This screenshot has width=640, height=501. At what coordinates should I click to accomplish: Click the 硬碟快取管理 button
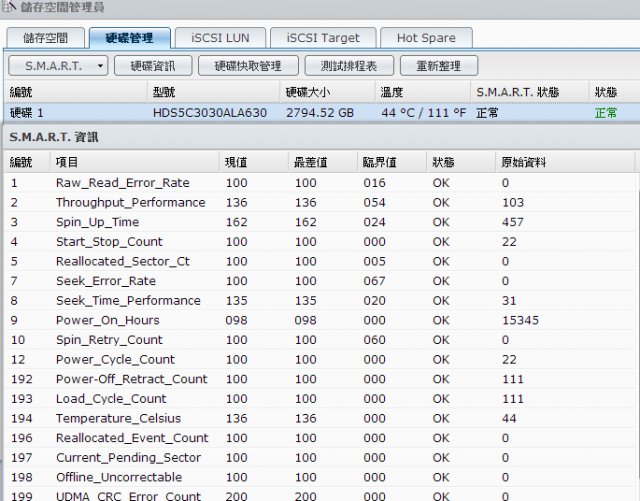(248, 66)
